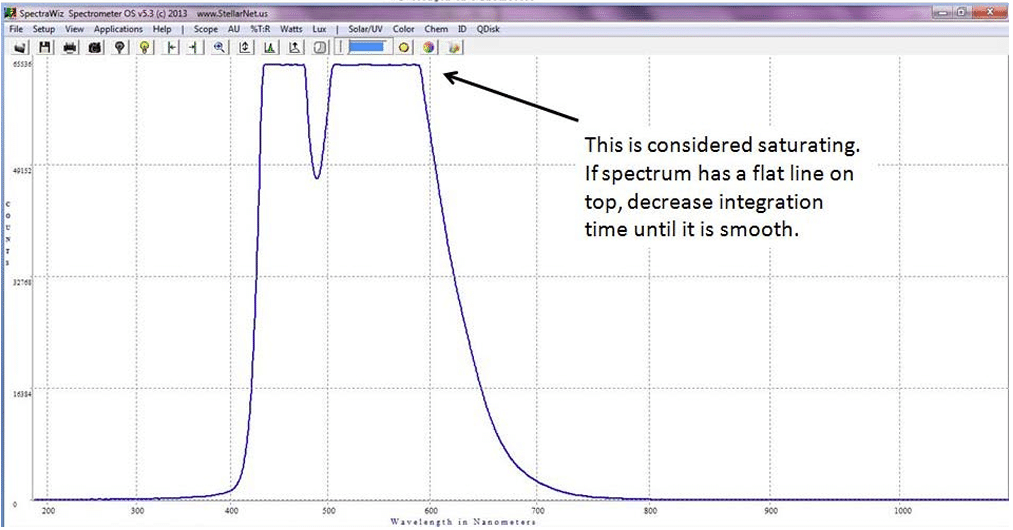Image resolution: width=1013 pixels, height=530 pixels.
Task: Open the Applications menu
Action: [x=119, y=30]
